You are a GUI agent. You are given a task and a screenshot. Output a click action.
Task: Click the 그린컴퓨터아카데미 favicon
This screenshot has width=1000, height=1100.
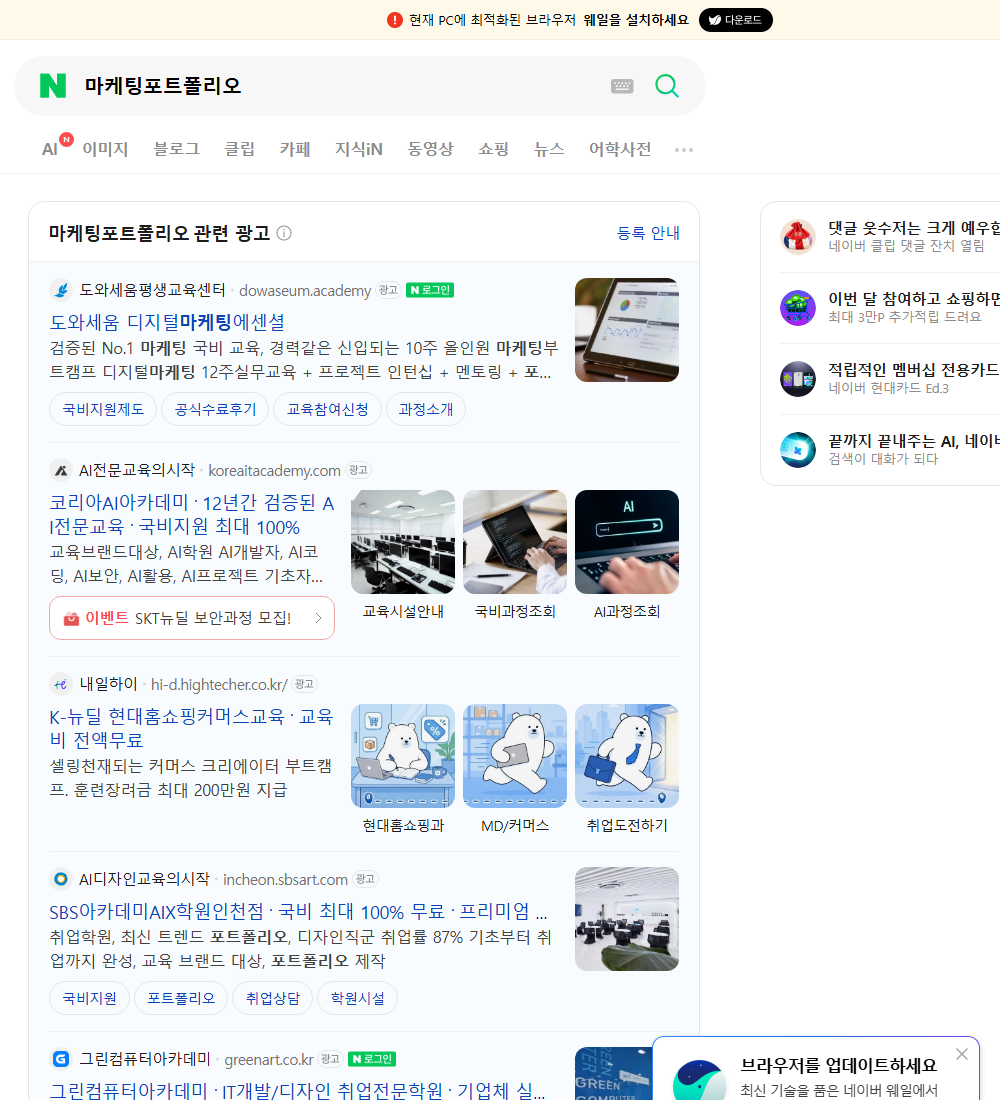(x=61, y=1059)
